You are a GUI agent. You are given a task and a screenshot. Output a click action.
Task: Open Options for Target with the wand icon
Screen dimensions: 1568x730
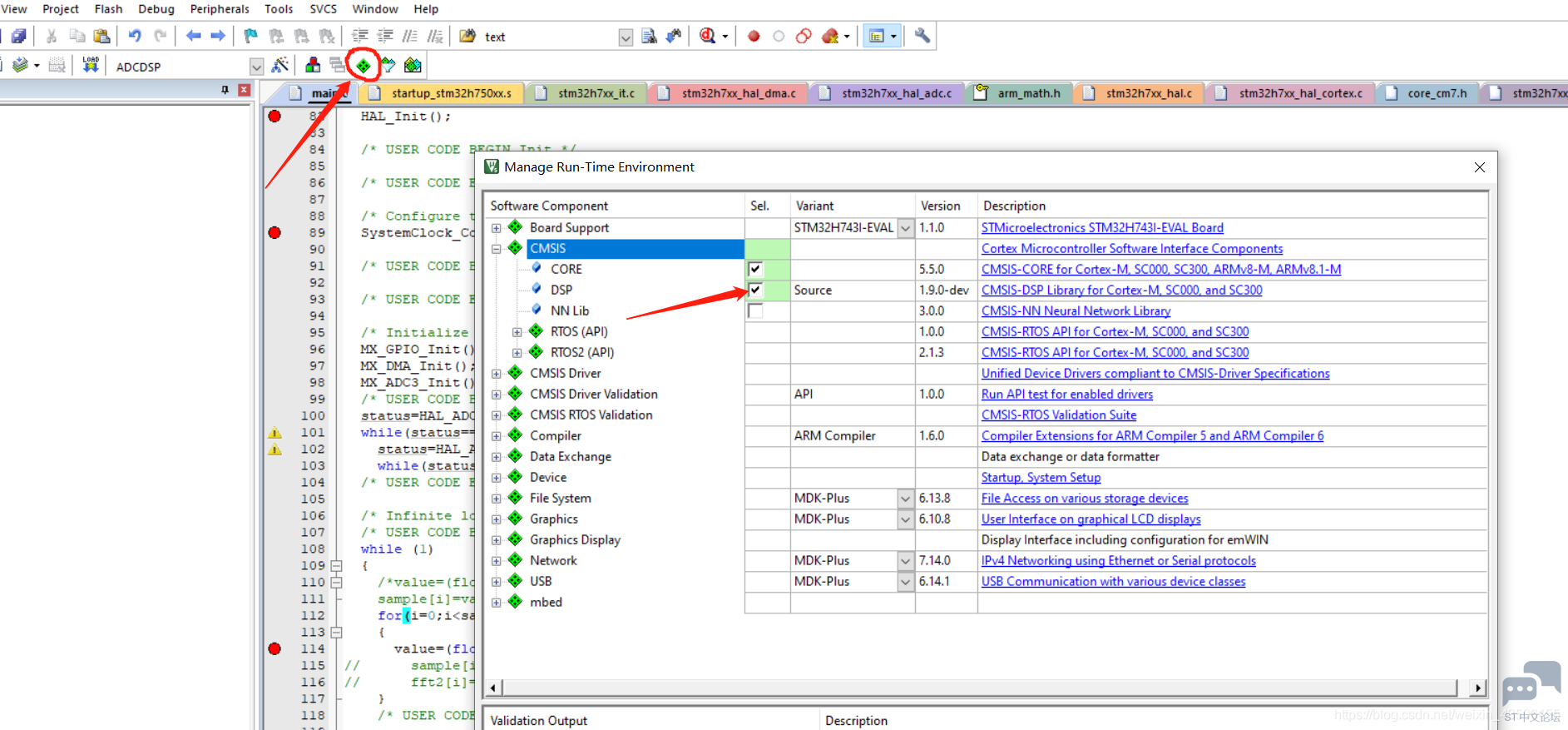coord(280,65)
